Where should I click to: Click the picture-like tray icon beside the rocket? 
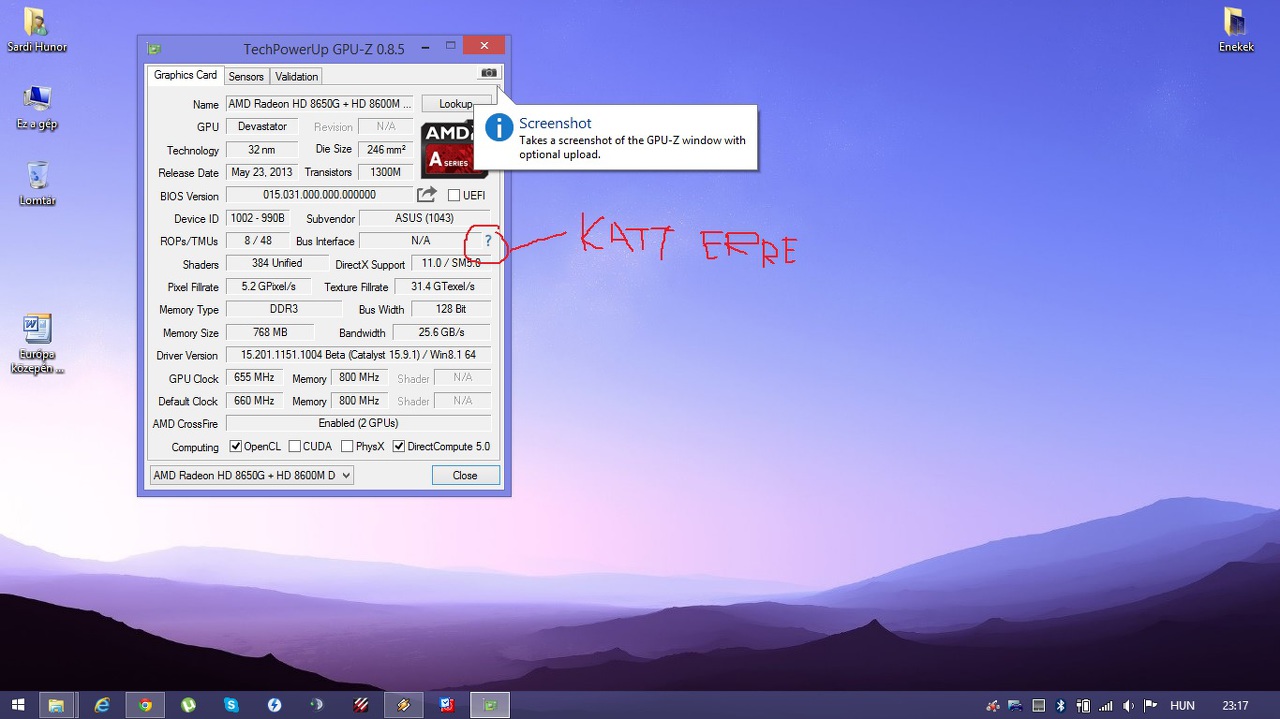click(x=1015, y=706)
